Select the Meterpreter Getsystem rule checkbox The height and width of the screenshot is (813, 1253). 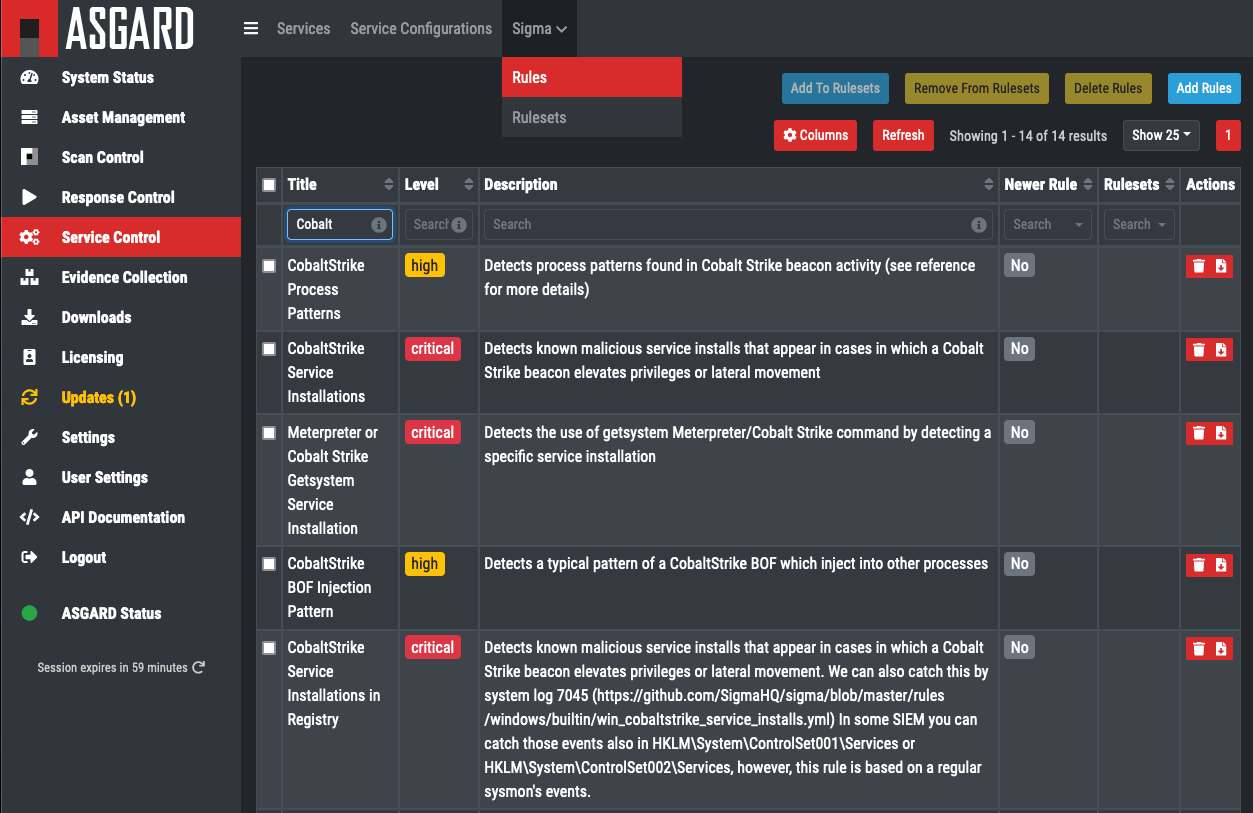coord(269,433)
